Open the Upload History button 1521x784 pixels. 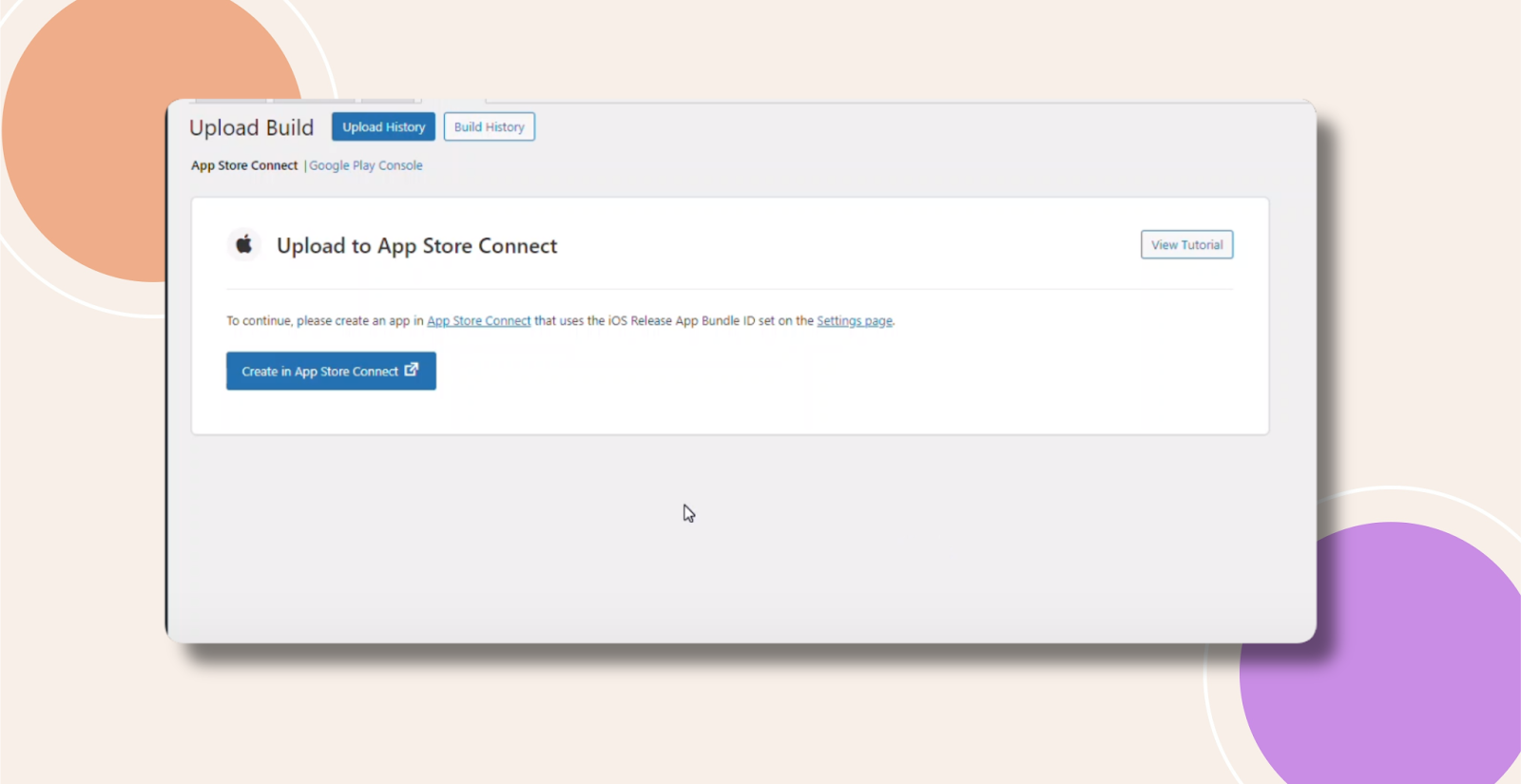pos(383,126)
